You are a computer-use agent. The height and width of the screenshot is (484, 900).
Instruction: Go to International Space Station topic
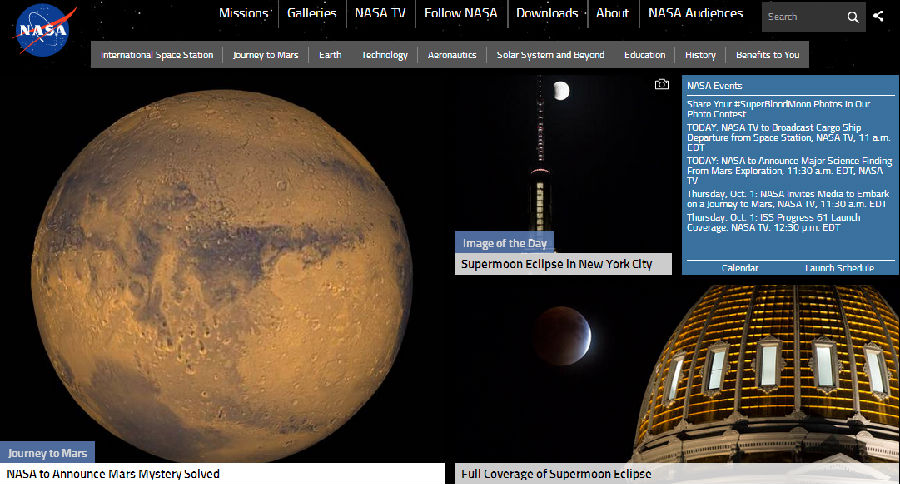coord(157,55)
